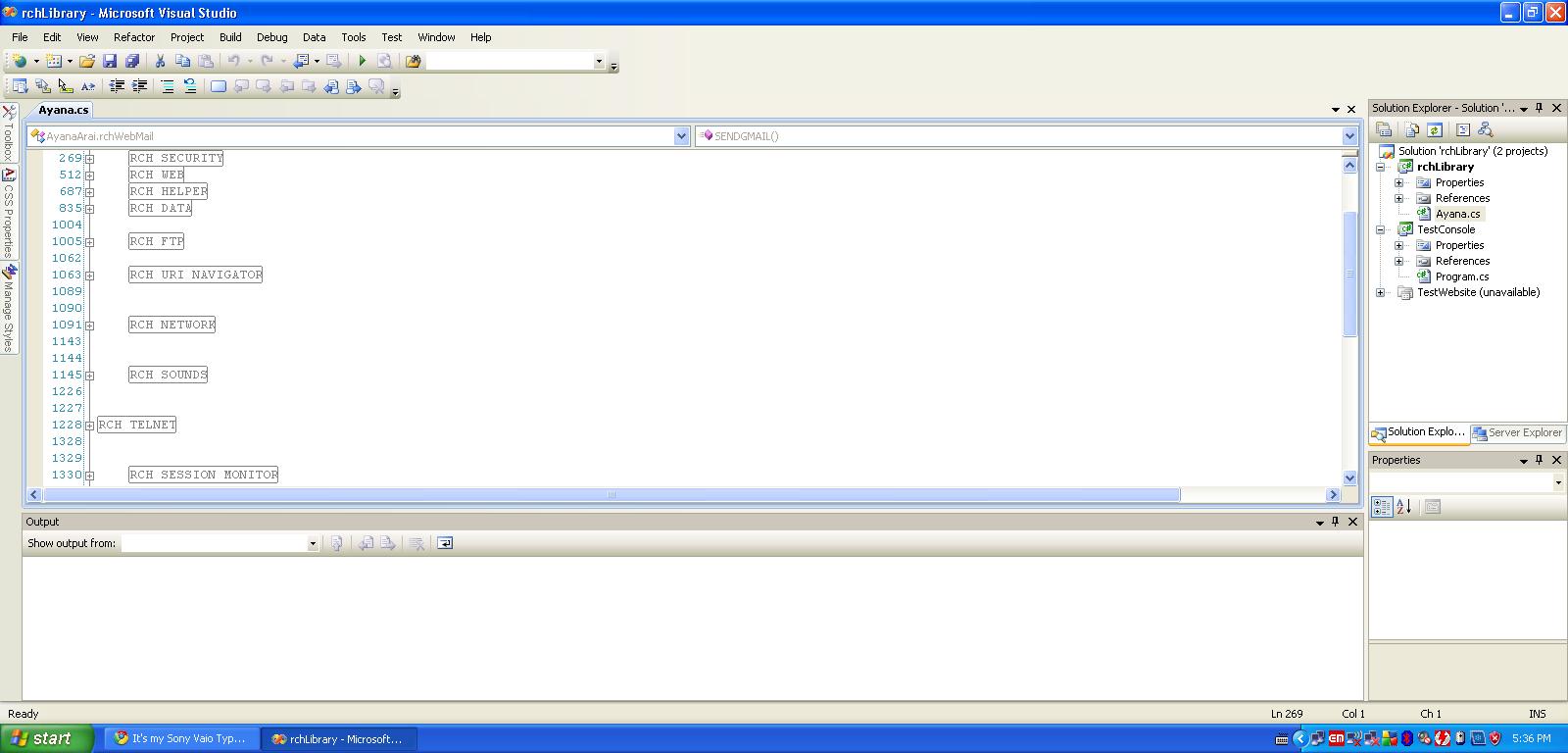Comment out the selected lines icon
This screenshot has width=1568, height=753.
(x=168, y=86)
